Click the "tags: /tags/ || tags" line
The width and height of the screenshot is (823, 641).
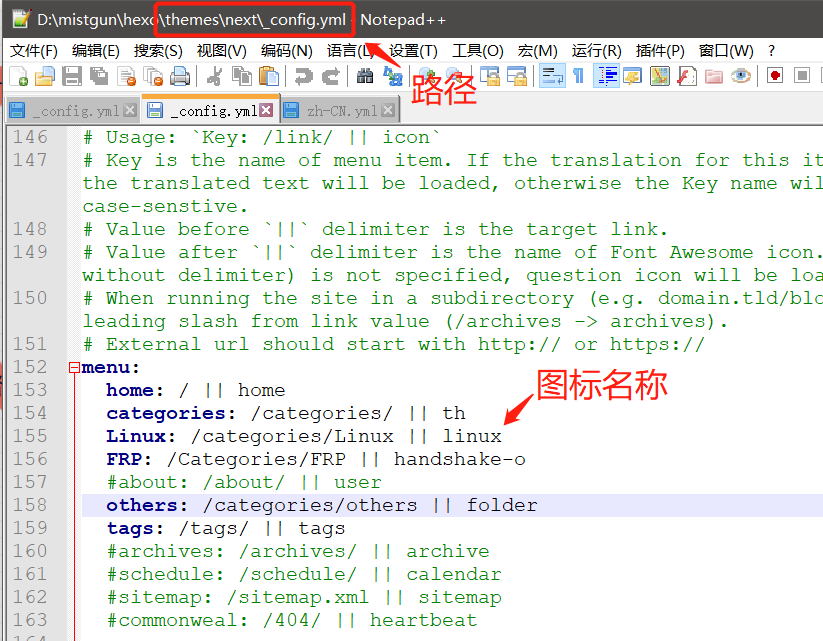pyautogui.click(x=226, y=528)
